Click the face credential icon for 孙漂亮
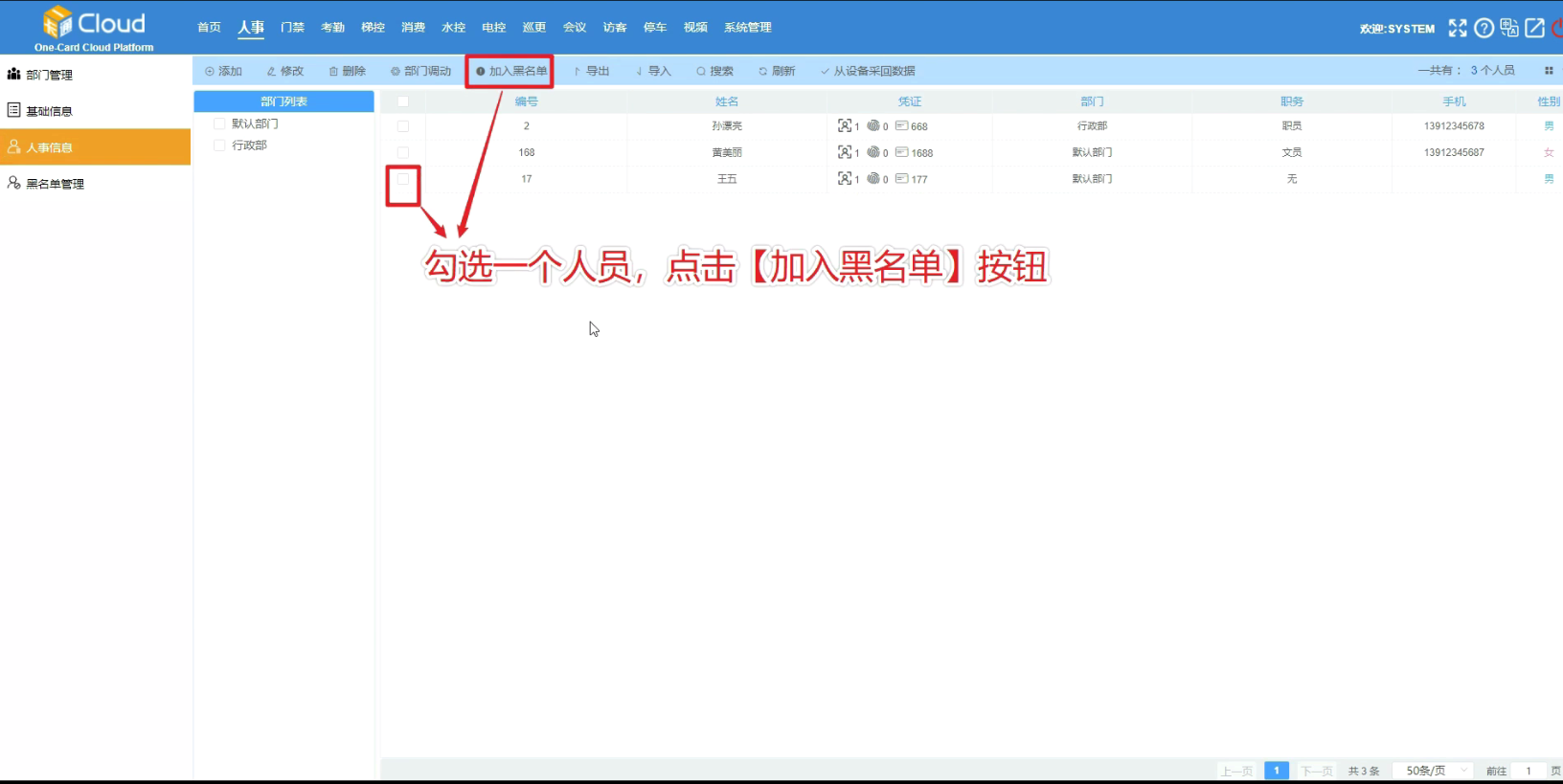The width and height of the screenshot is (1563, 784). tap(844, 125)
